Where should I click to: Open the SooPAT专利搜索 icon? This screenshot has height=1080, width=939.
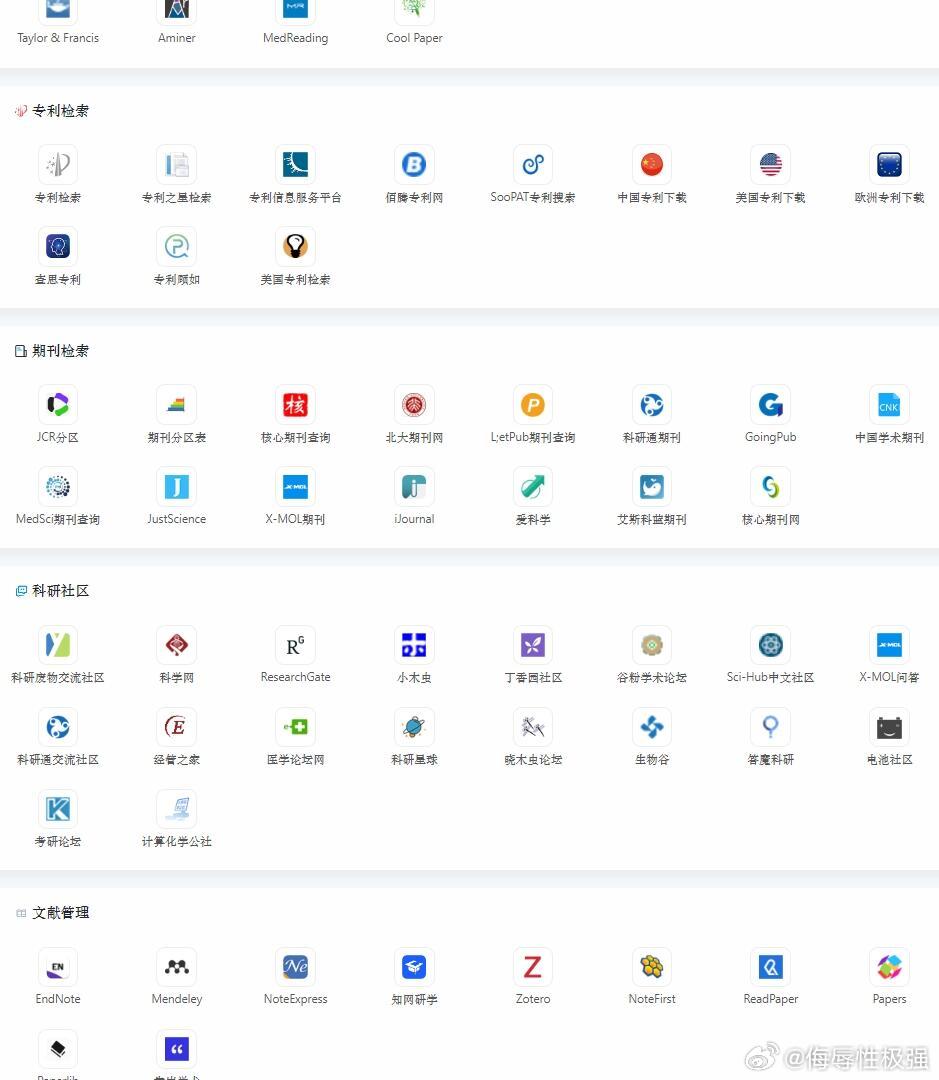pos(533,165)
